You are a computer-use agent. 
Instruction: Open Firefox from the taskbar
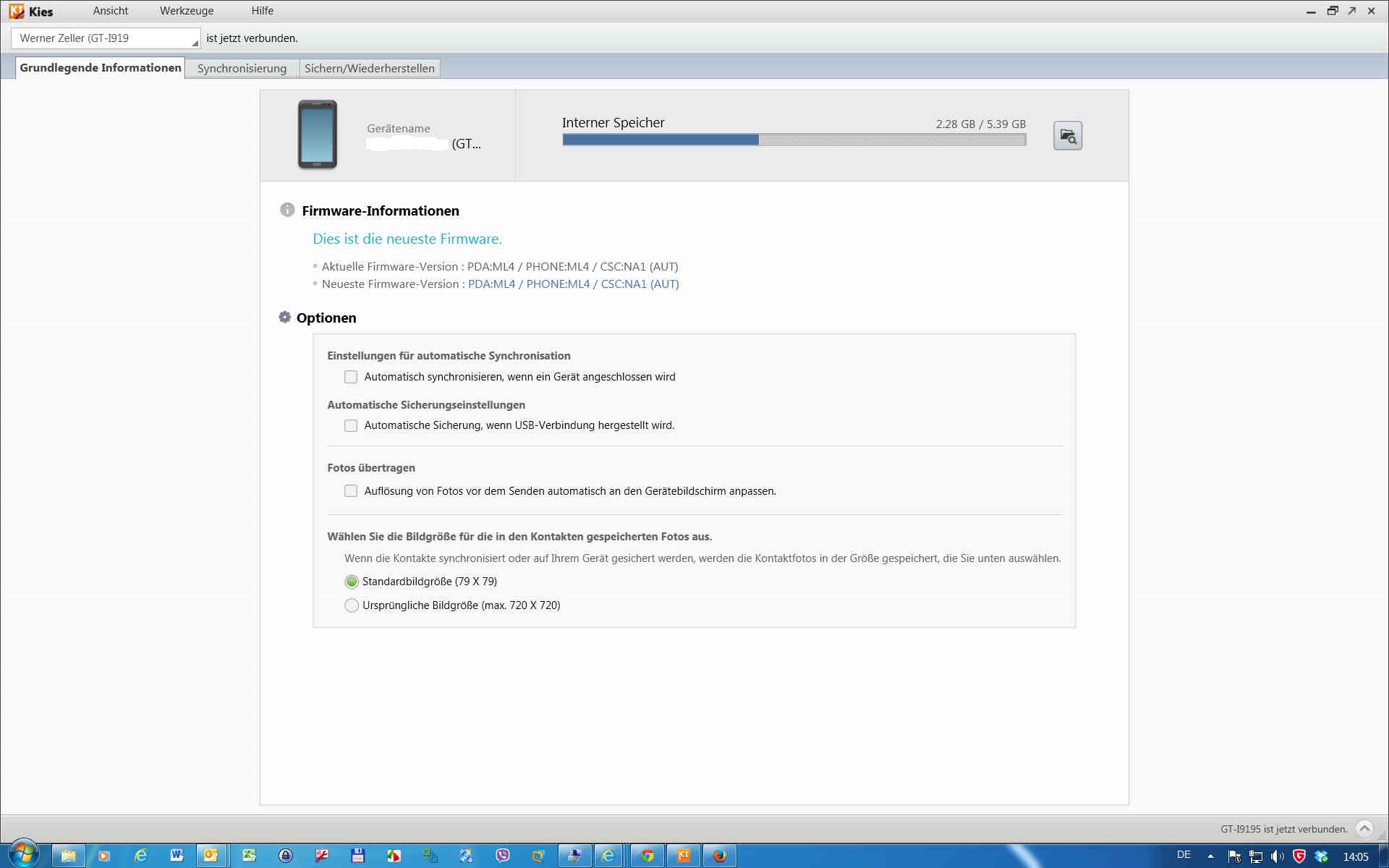point(719,856)
